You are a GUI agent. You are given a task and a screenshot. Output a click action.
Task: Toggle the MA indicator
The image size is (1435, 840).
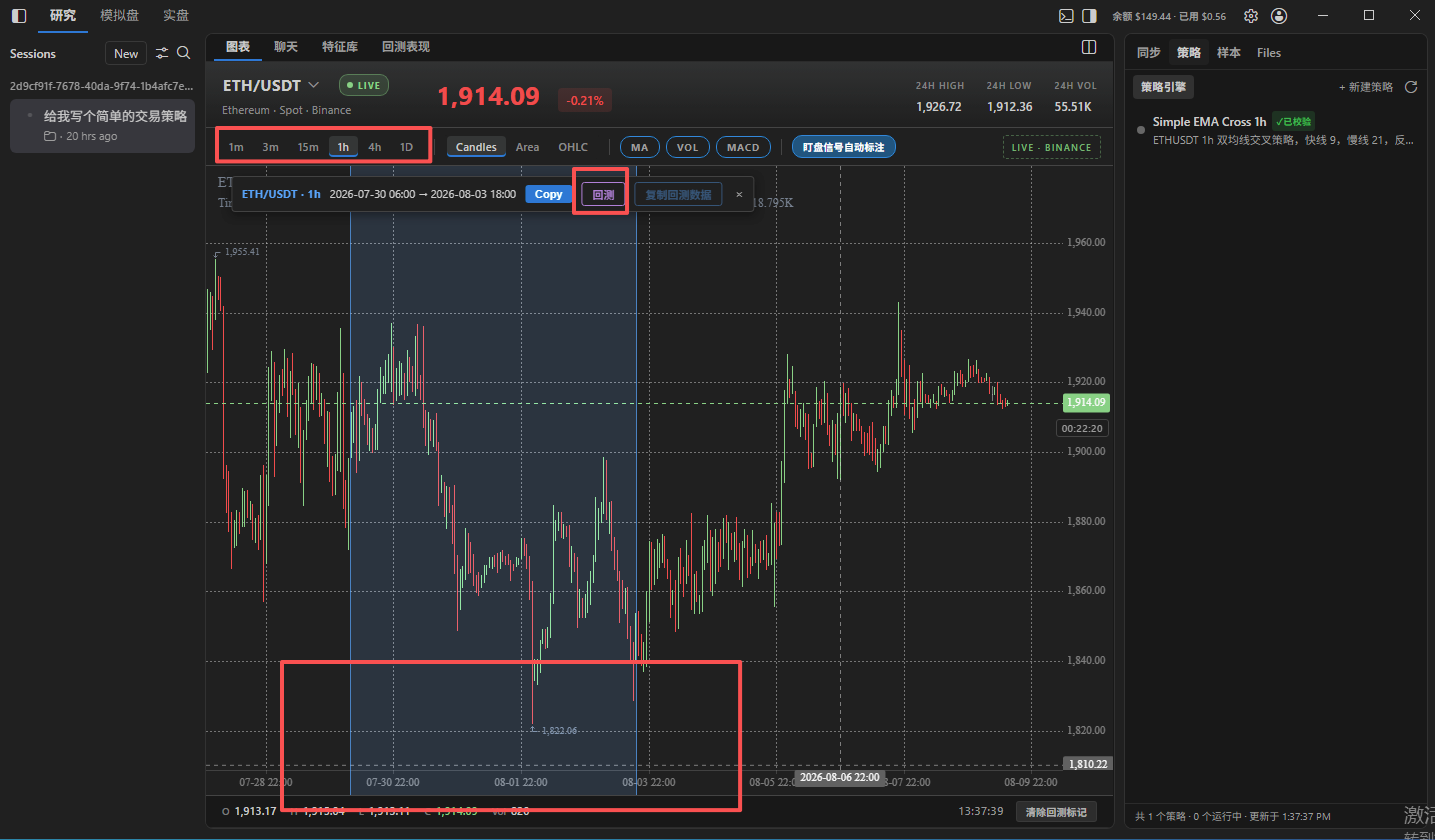(x=639, y=147)
